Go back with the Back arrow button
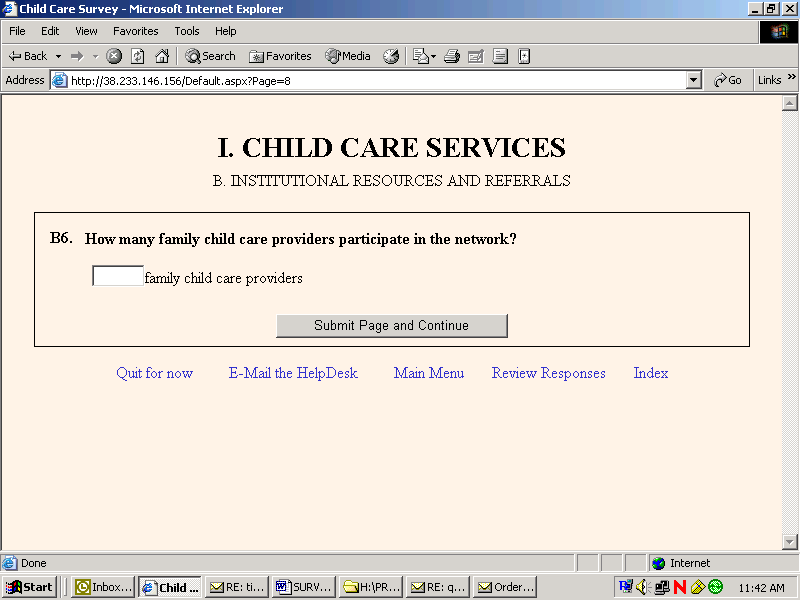This screenshot has height=600, width=800. (28, 56)
